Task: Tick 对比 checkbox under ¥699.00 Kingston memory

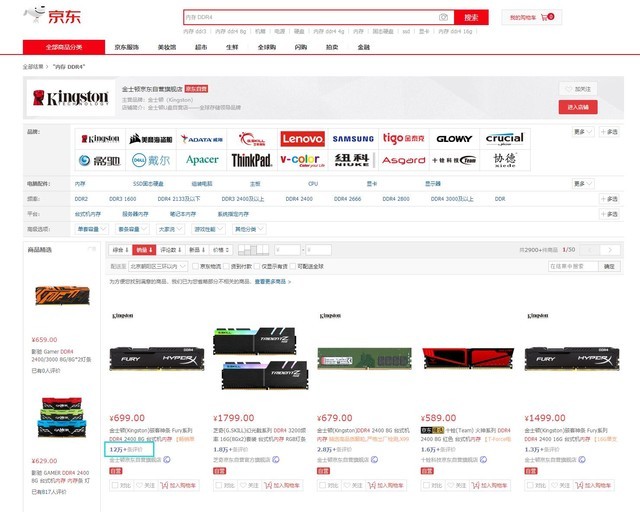Action: tap(116, 485)
